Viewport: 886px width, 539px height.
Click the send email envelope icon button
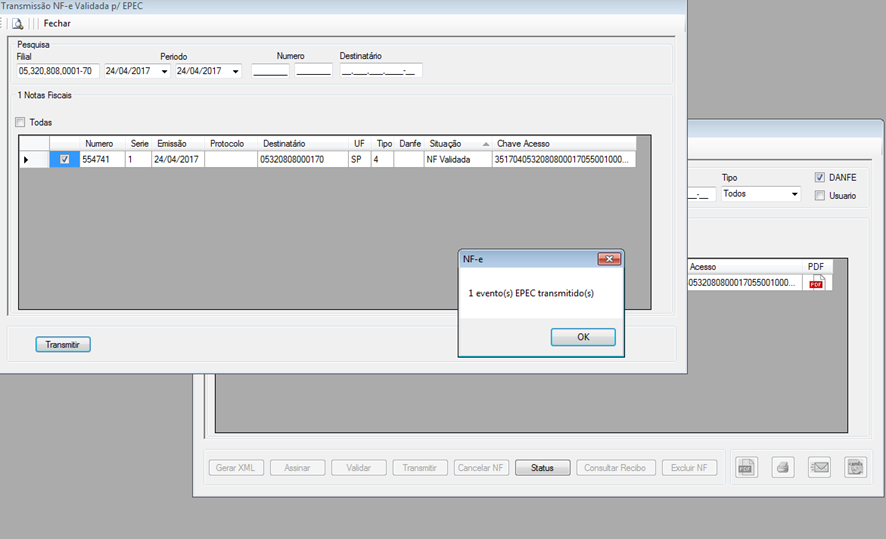pos(819,467)
